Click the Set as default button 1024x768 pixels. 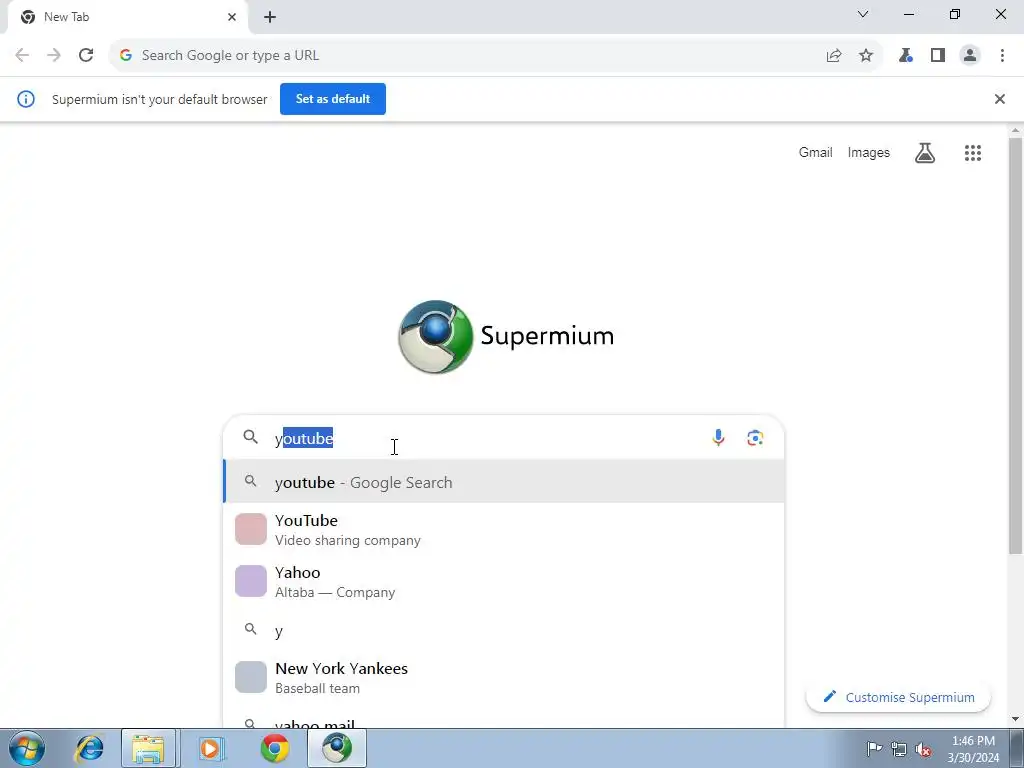pyautogui.click(x=333, y=99)
